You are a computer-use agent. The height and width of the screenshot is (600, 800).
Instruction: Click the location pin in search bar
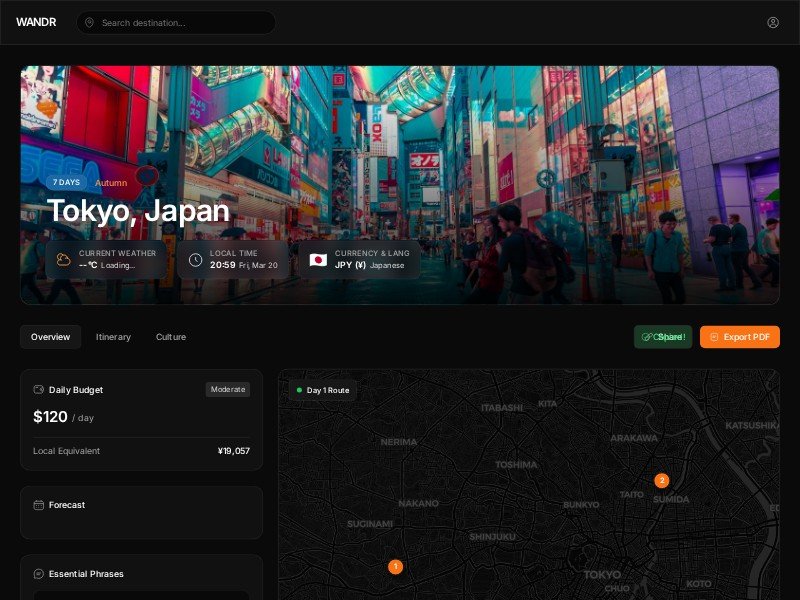pos(89,22)
